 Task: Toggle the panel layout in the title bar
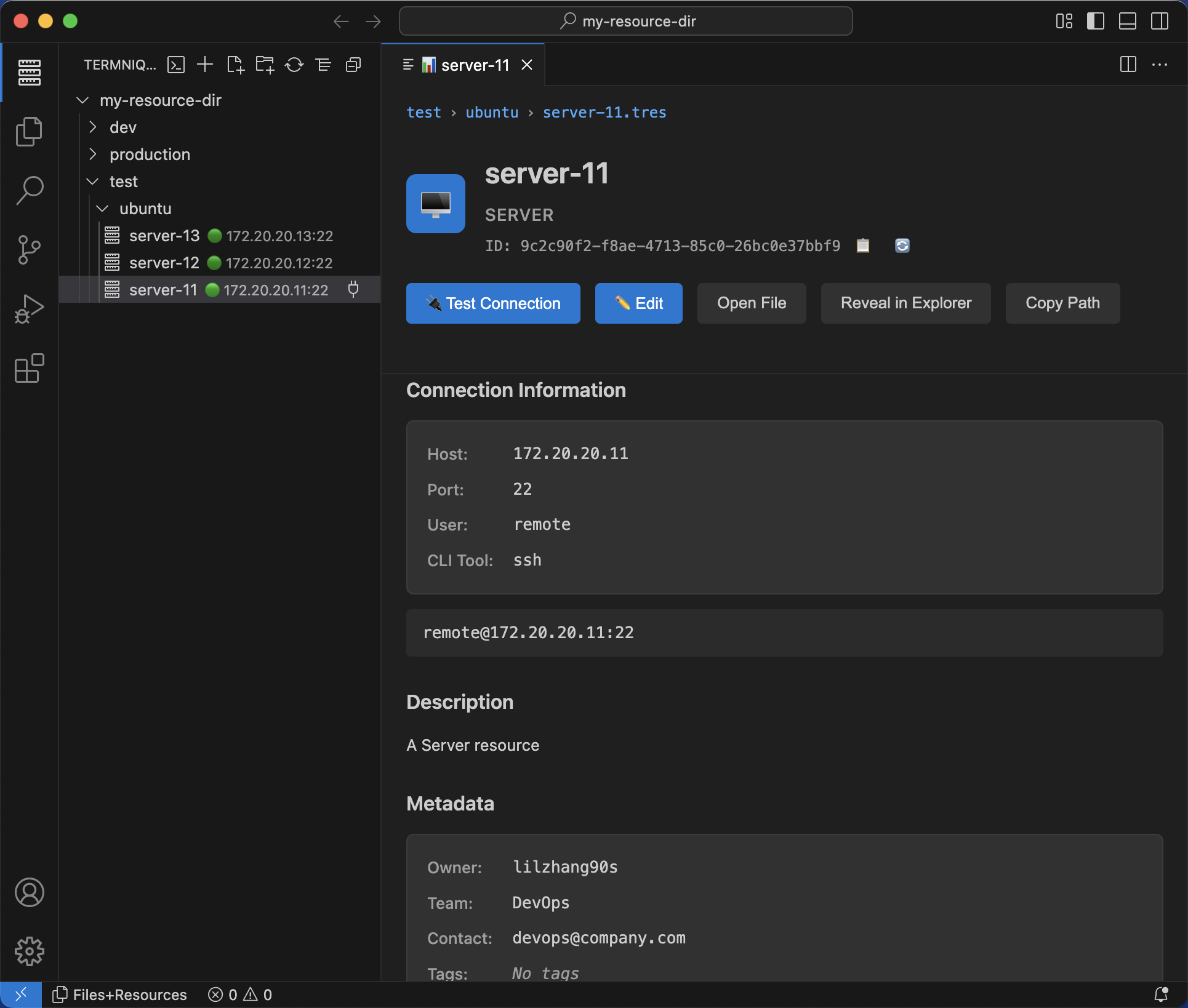coord(1128,21)
